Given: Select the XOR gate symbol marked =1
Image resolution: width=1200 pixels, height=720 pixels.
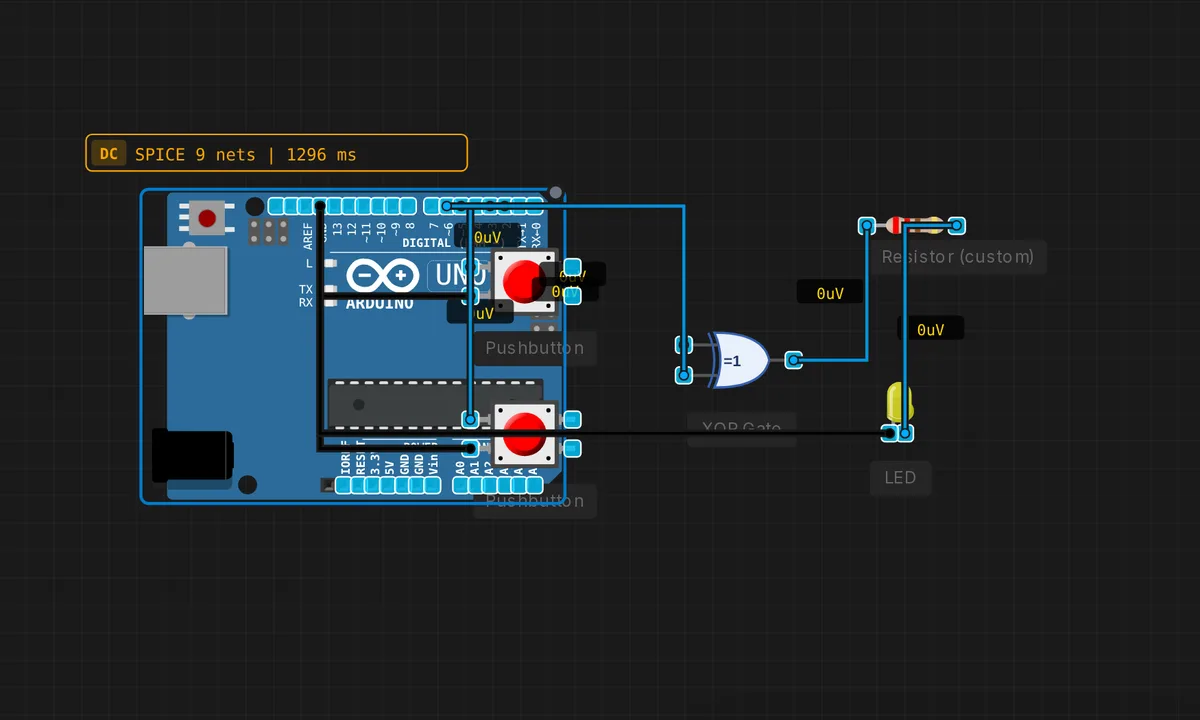Looking at the screenshot, I should pos(738,360).
